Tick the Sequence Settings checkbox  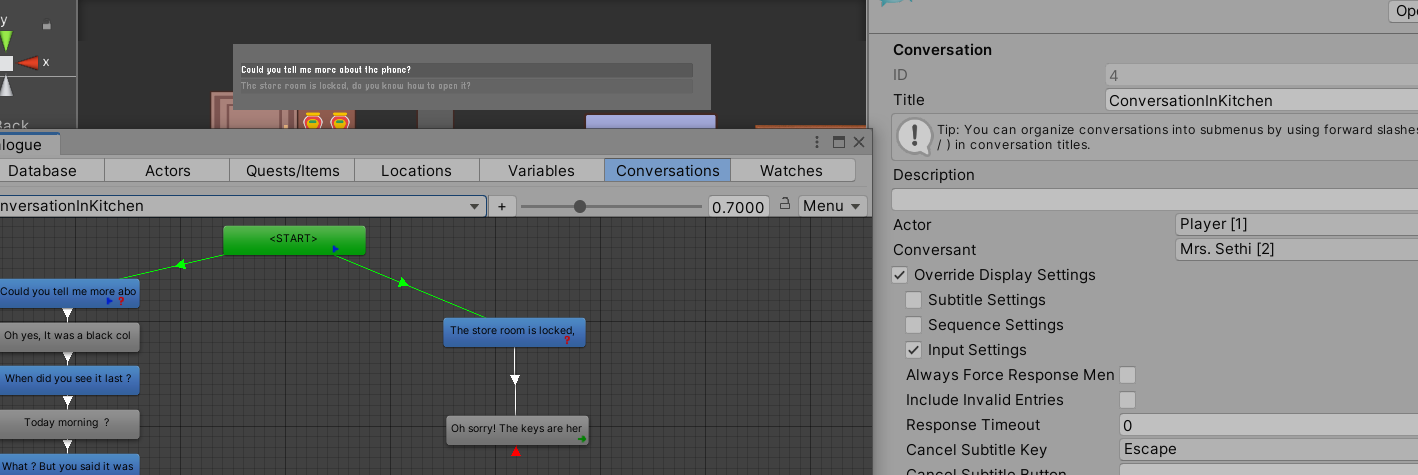pyautogui.click(x=914, y=325)
